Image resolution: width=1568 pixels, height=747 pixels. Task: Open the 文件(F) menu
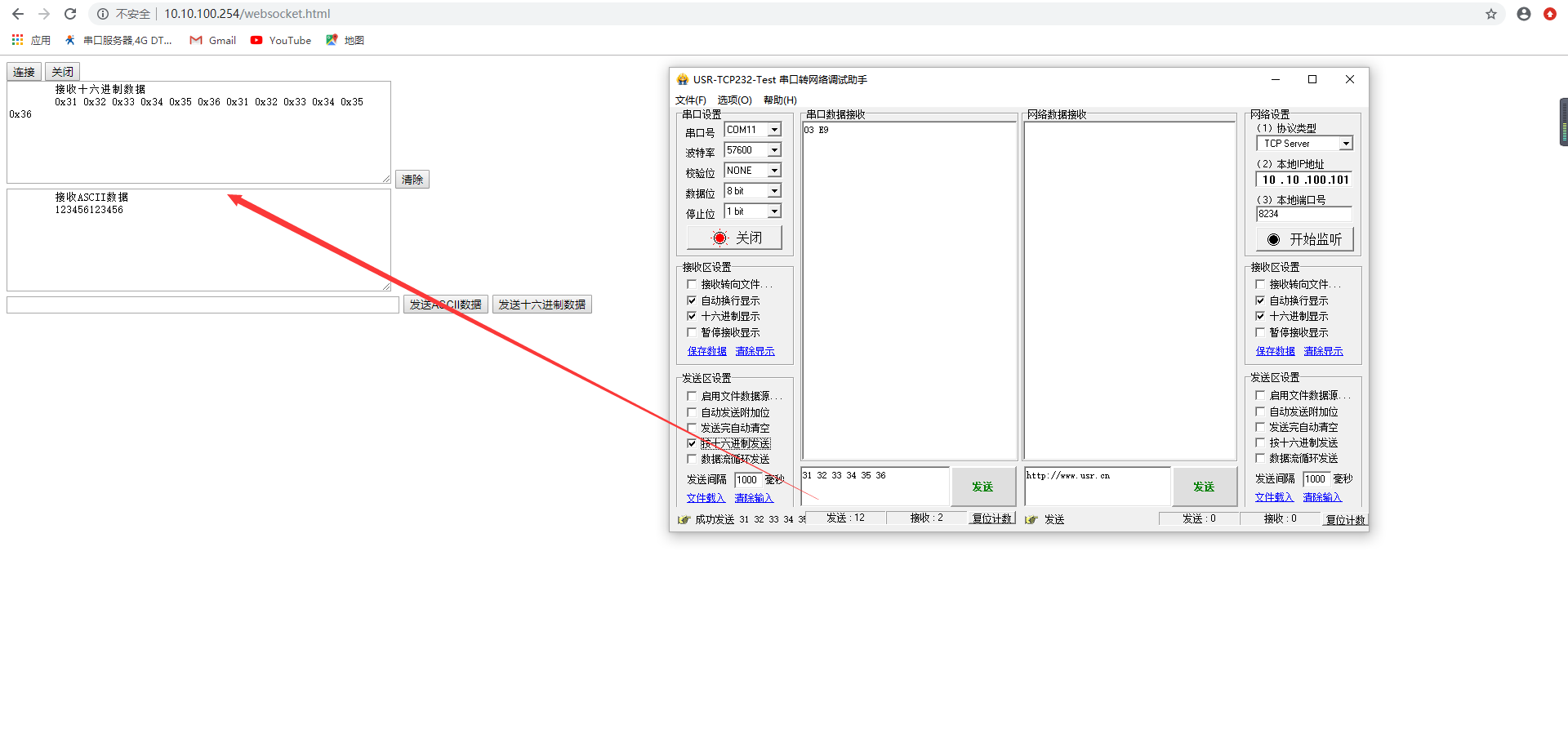click(690, 100)
